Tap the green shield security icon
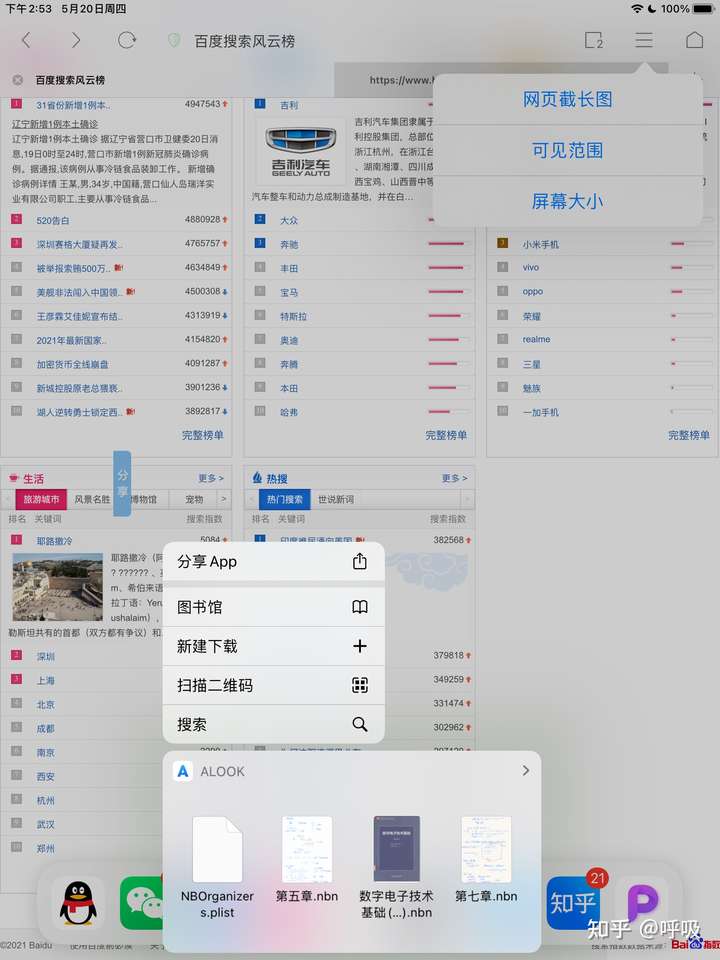 click(x=174, y=41)
